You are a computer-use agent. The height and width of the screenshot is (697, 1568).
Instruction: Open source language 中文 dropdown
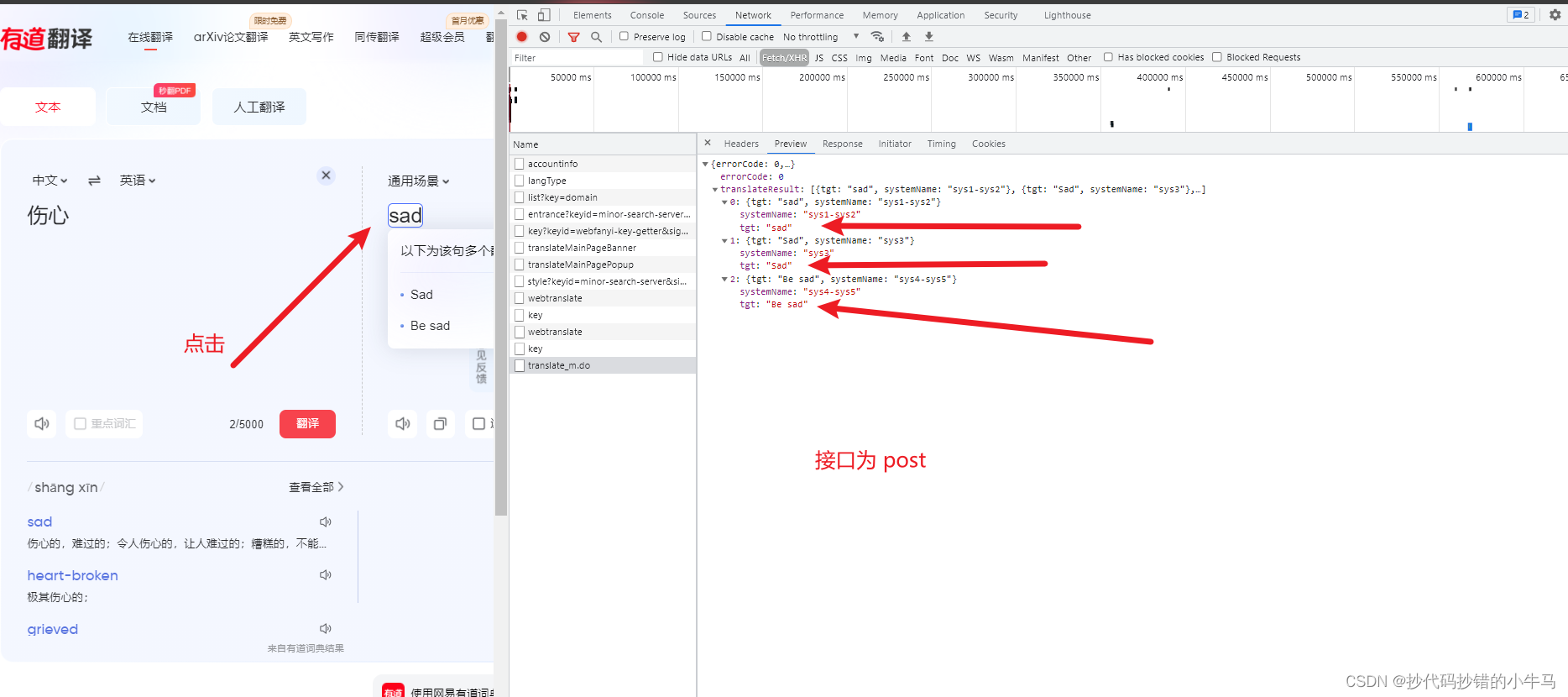(50, 180)
